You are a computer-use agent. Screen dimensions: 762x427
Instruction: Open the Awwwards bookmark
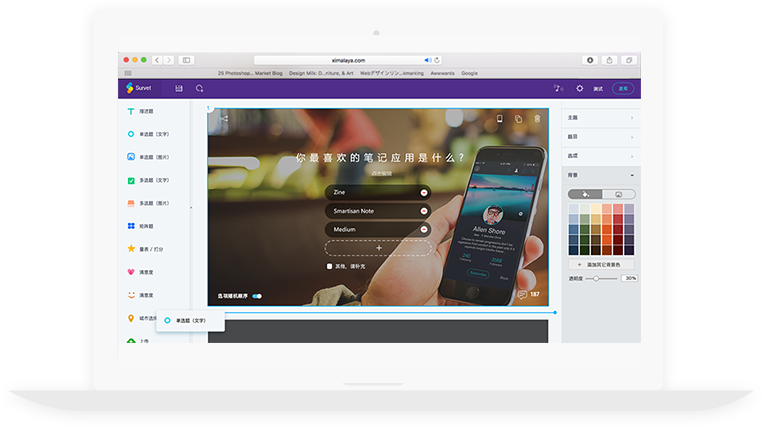442,73
